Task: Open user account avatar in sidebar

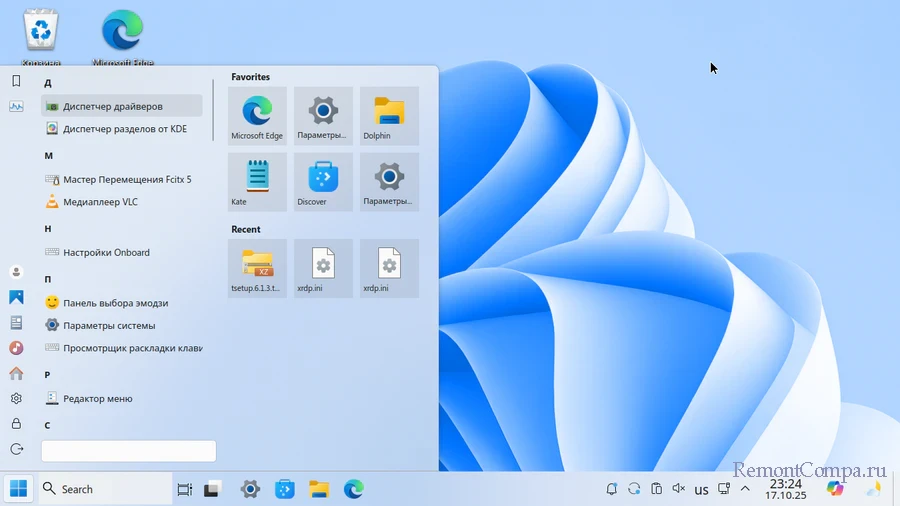Action: coord(16,272)
